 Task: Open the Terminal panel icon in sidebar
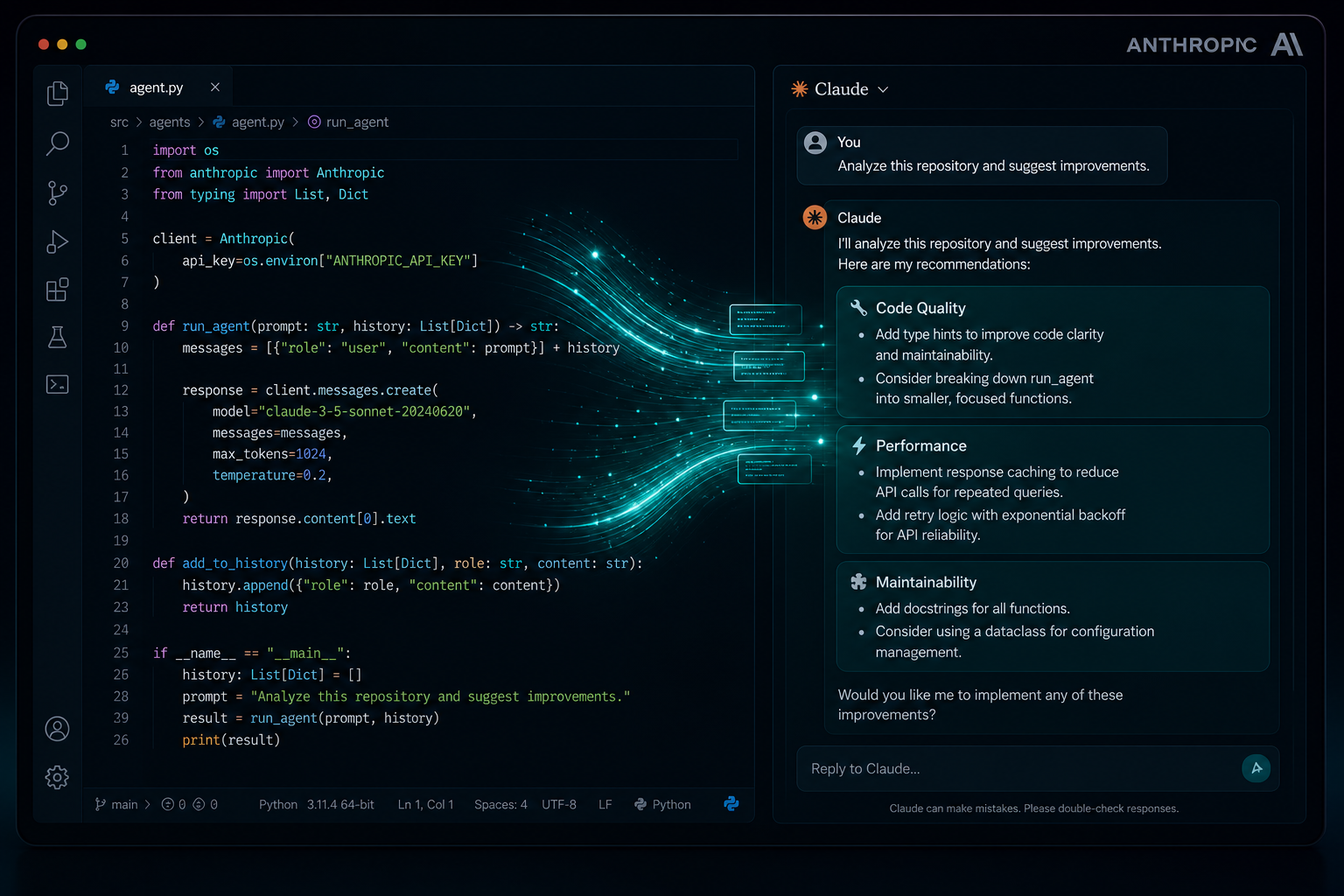point(57,384)
